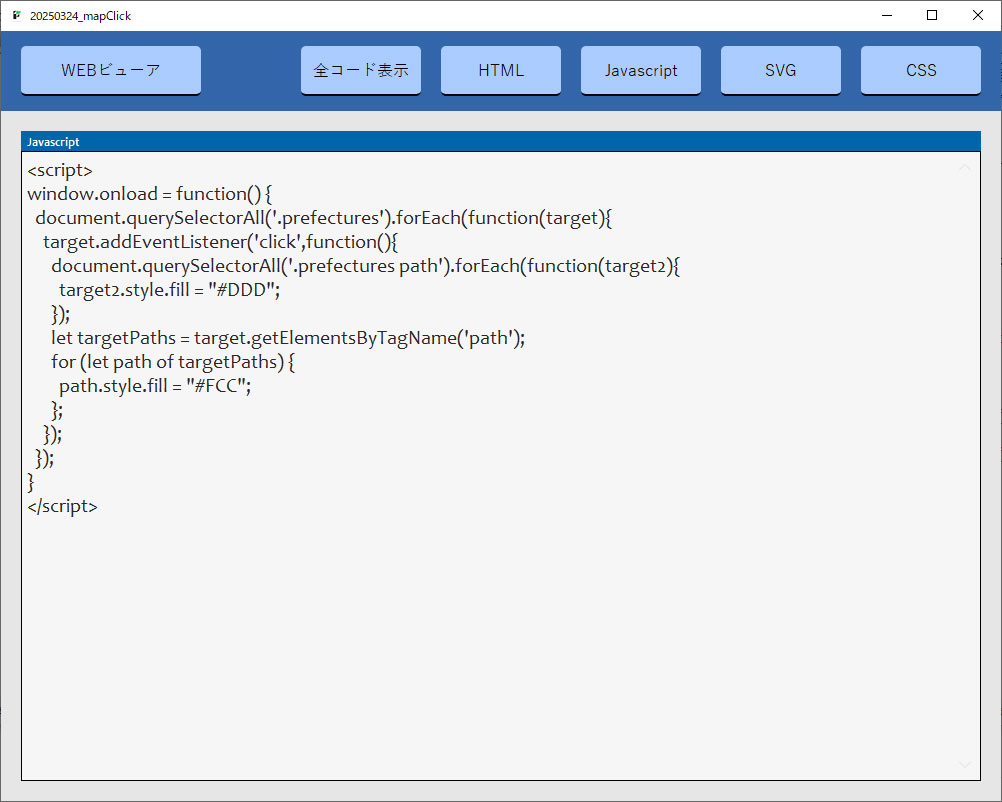
Task: Show all code with 全コード表示
Action: click(360, 70)
